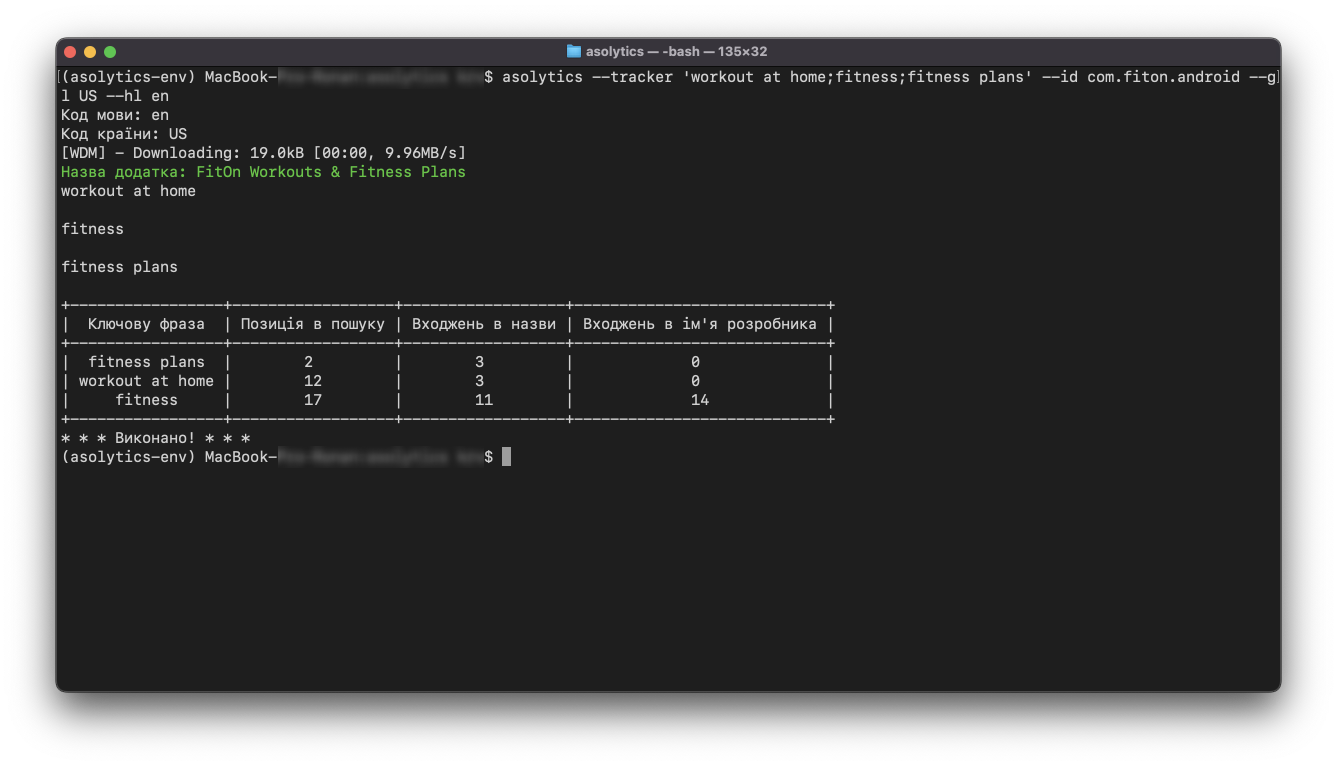
Task: Click the developer name occurrences value 14
Action: point(699,400)
